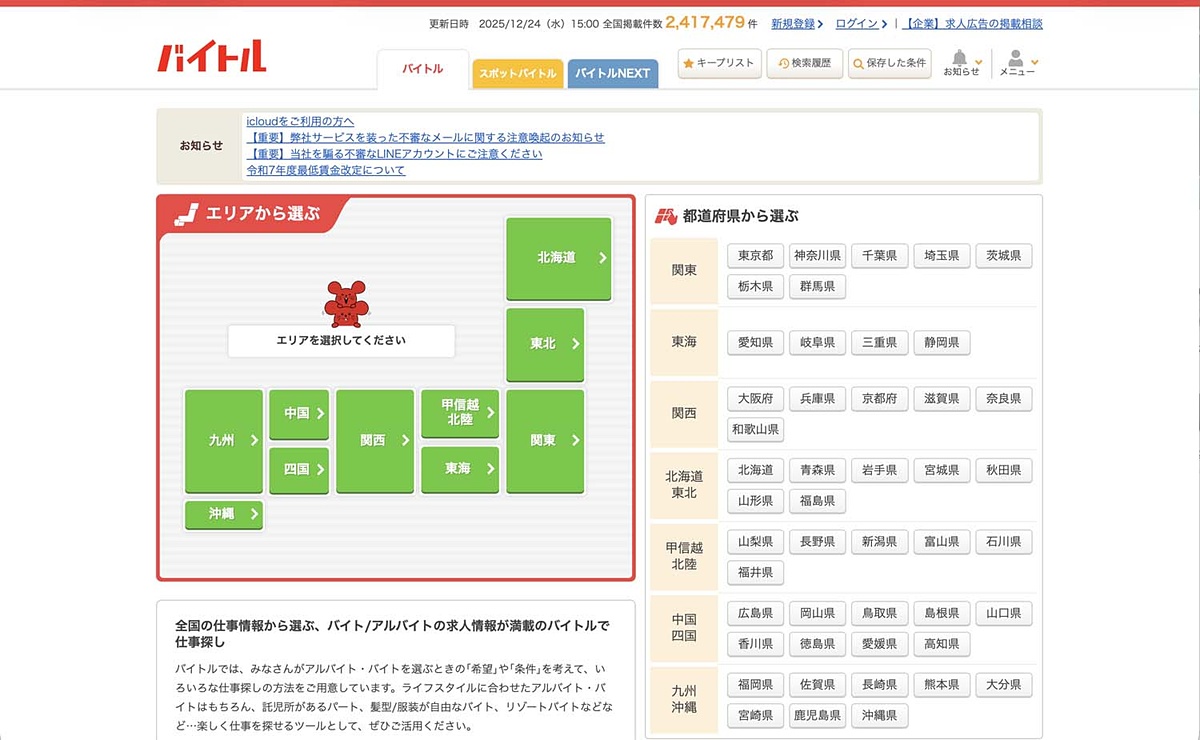Choose 宮城県 prefecture button
Image resolution: width=1200 pixels, height=740 pixels.
click(x=941, y=470)
